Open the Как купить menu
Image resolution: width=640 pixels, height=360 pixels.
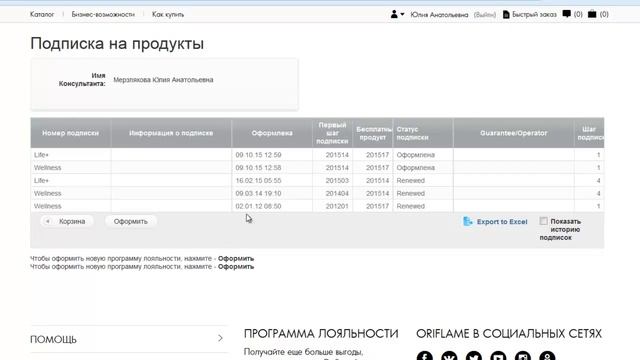tap(168, 14)
